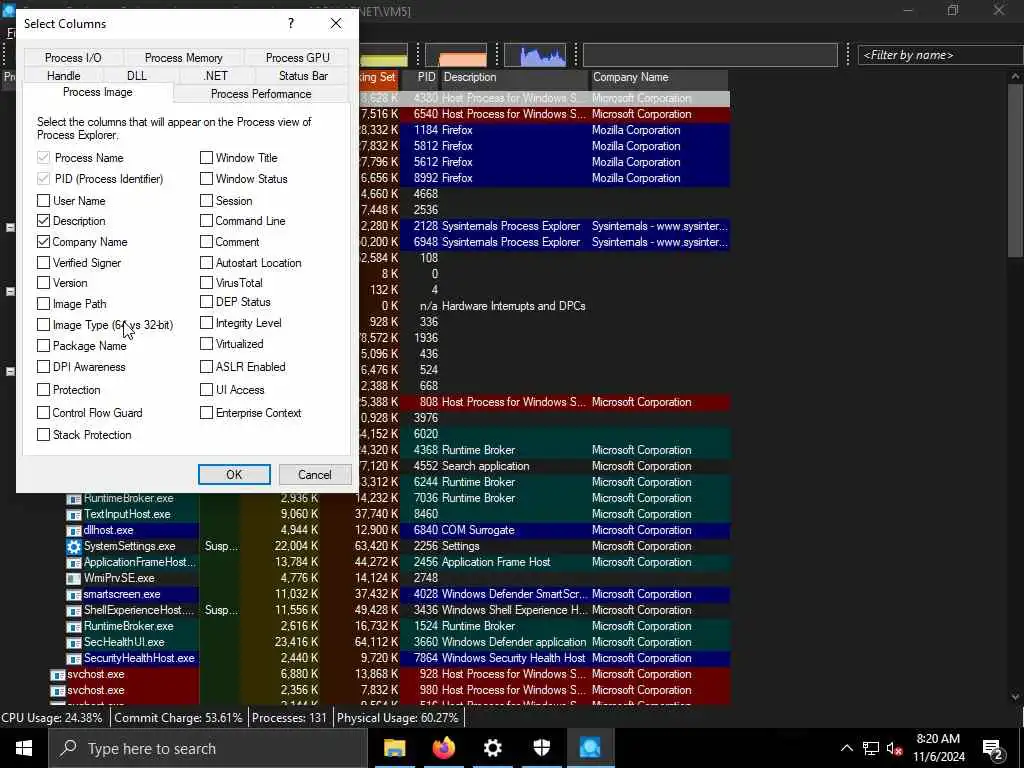The width and height of the screenshot is (1024, 768).
Task: Open the Process Performance tab
Action: point(261,94)
